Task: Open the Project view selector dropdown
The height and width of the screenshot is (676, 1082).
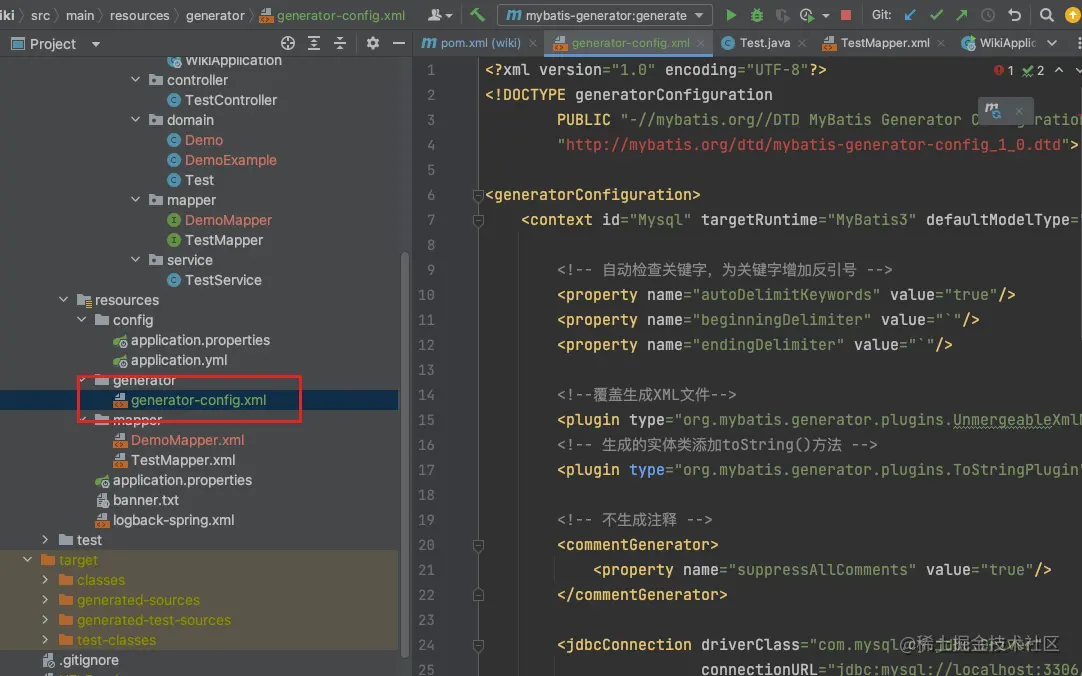Action: click(96, 44)
